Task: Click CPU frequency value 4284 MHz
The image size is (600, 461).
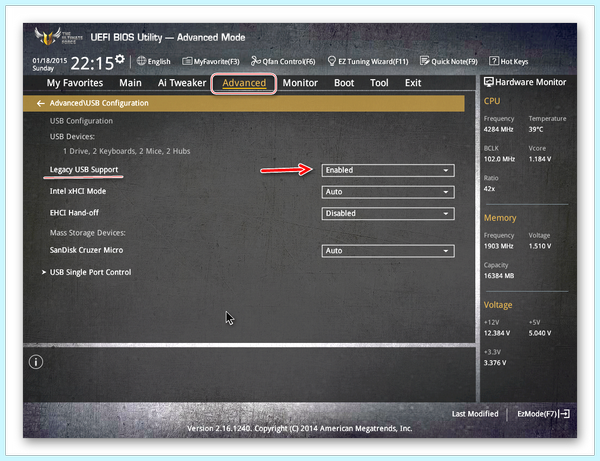Action: [498, 129]
